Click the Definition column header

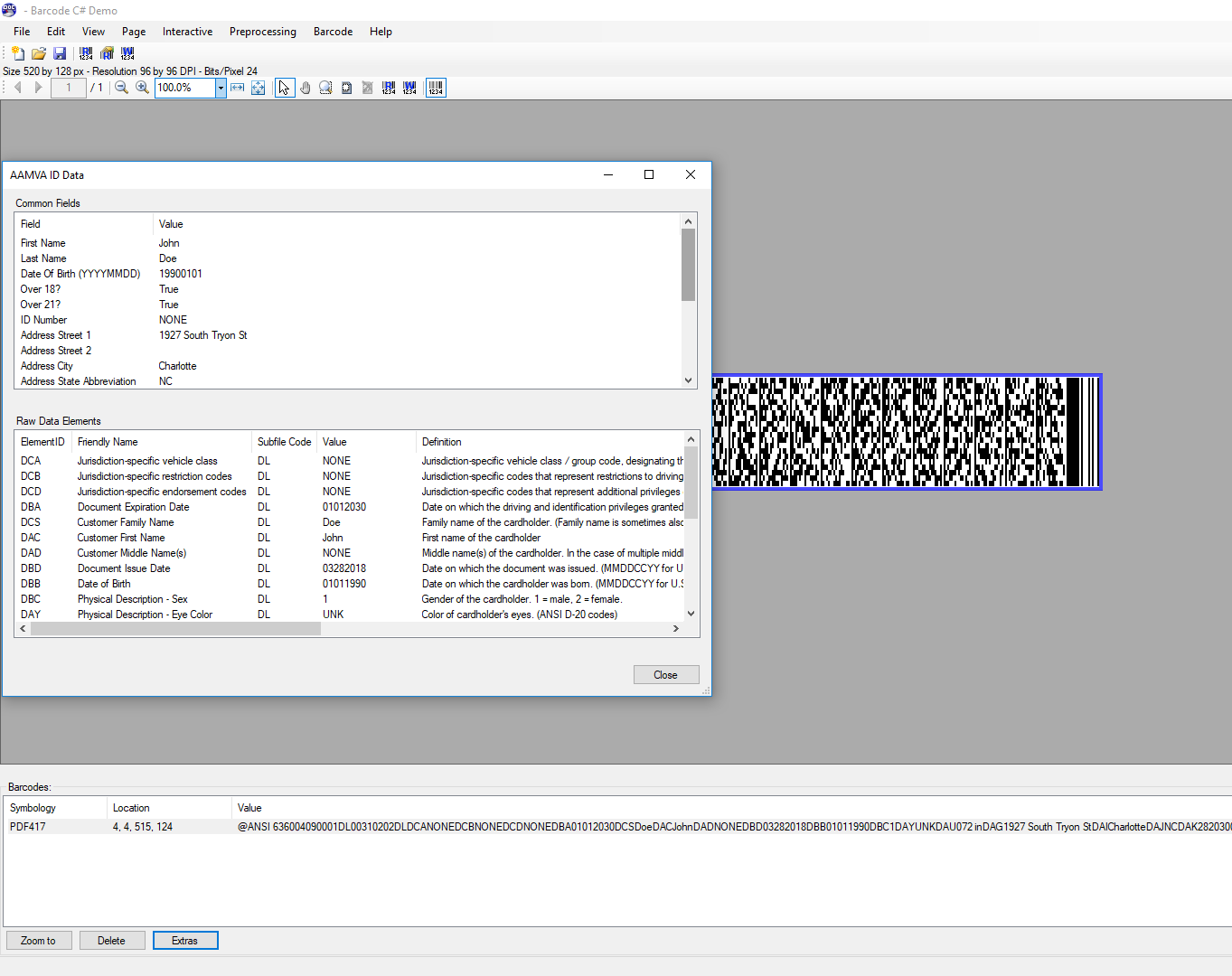point(550,442)
